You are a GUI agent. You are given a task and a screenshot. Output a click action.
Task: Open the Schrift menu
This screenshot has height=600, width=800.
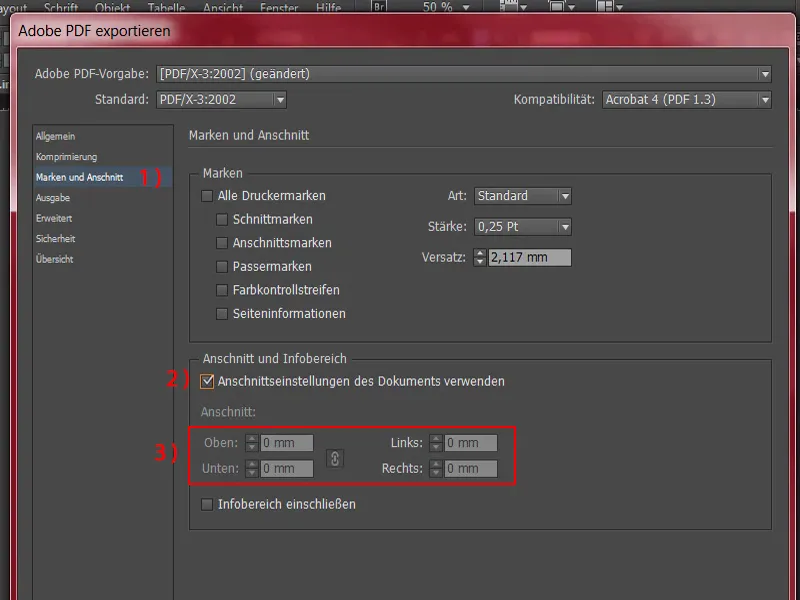pos(61,7)
